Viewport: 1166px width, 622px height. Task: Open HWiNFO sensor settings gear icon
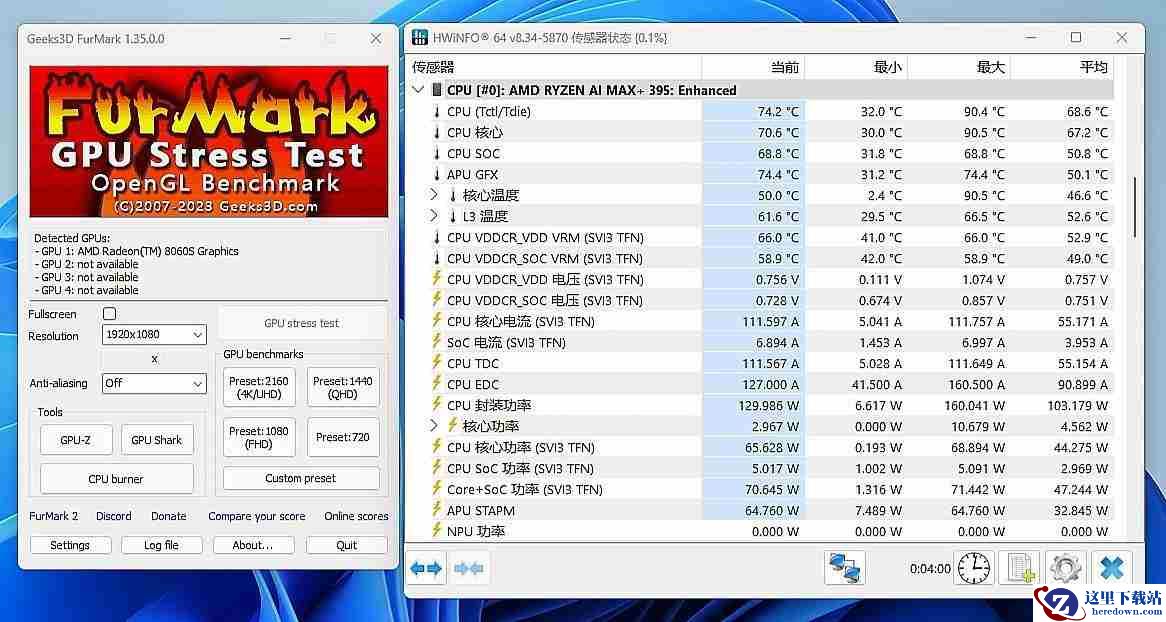[x=1065, y=568]
